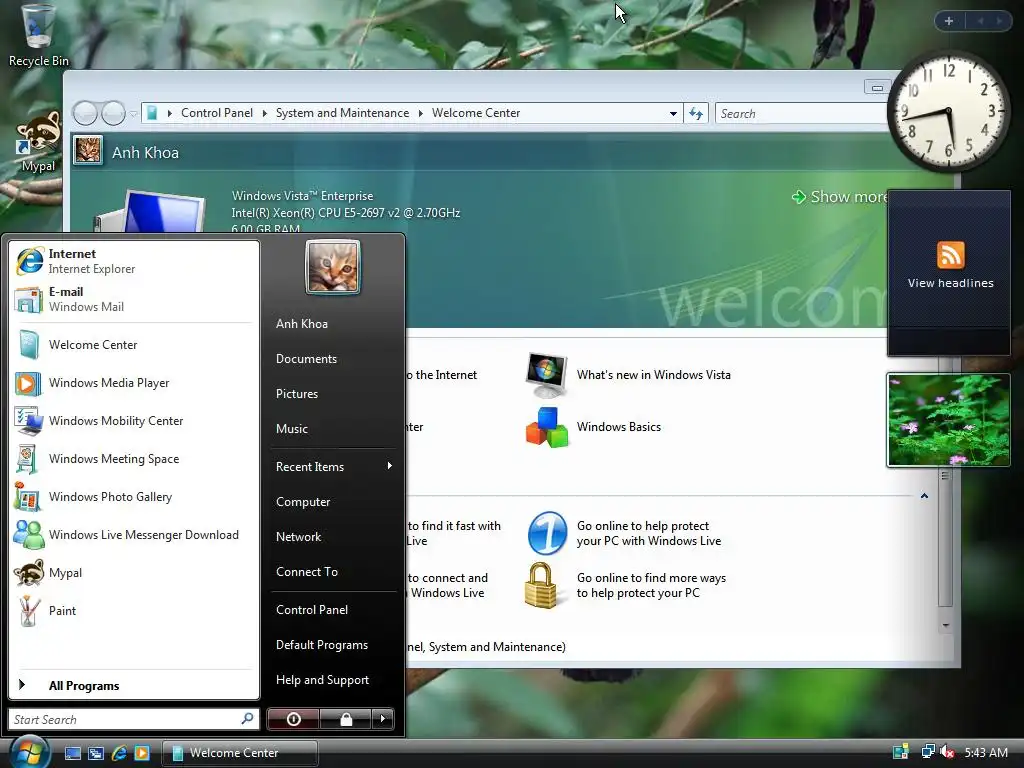
Task: Open Pictures from Start menu
Action: coord(334,394)
